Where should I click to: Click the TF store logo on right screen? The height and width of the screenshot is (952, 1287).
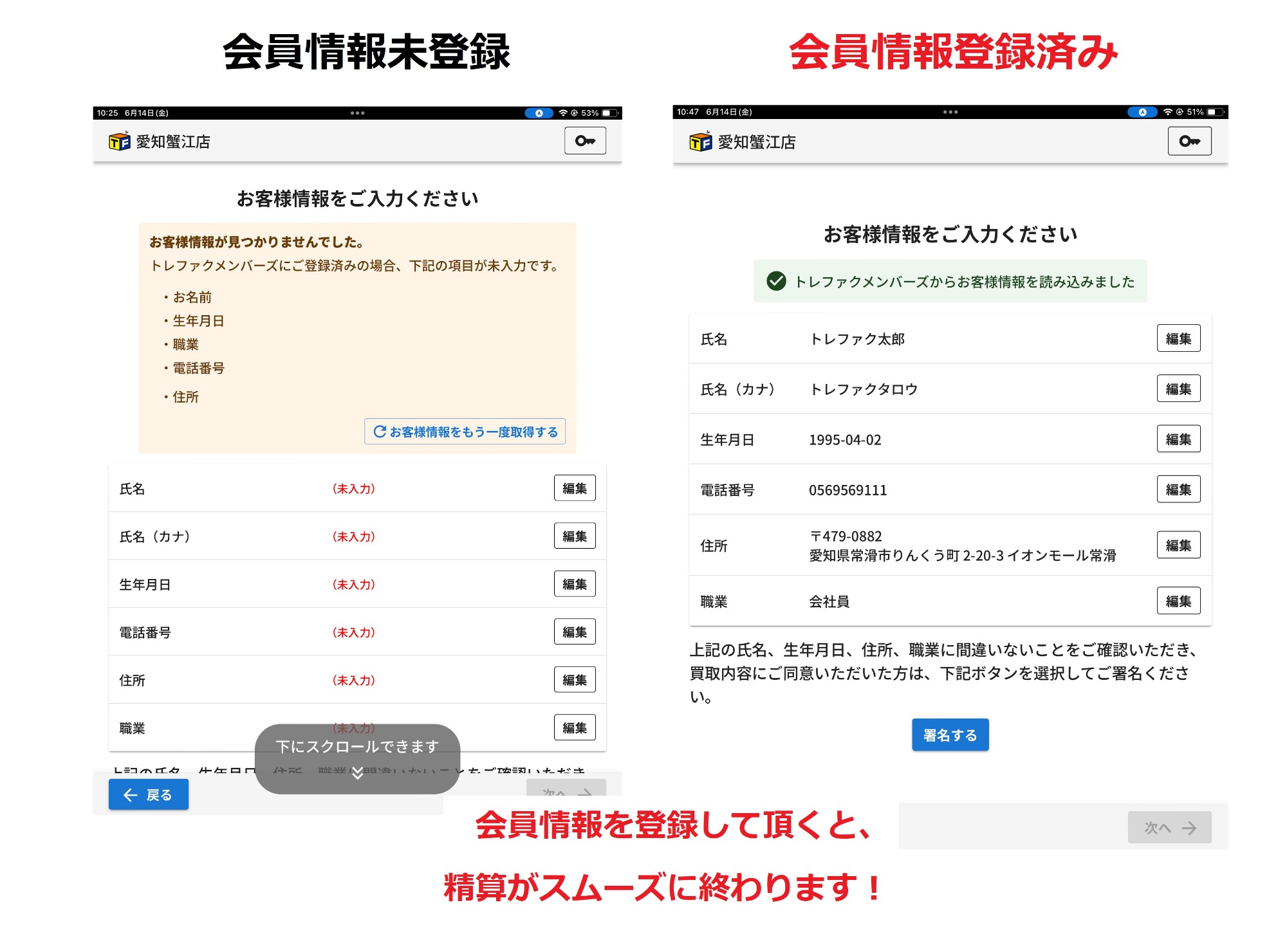click(700, 142)
